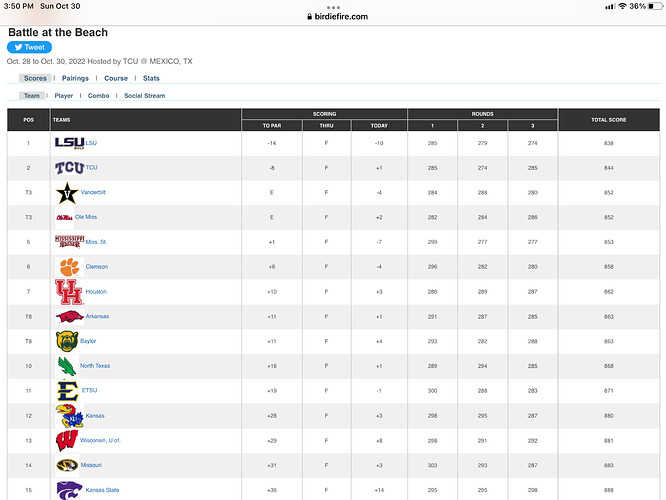This screenshot has height=500, width=666.
Task: Open the North Texas team link
Action: coord(95,365)
